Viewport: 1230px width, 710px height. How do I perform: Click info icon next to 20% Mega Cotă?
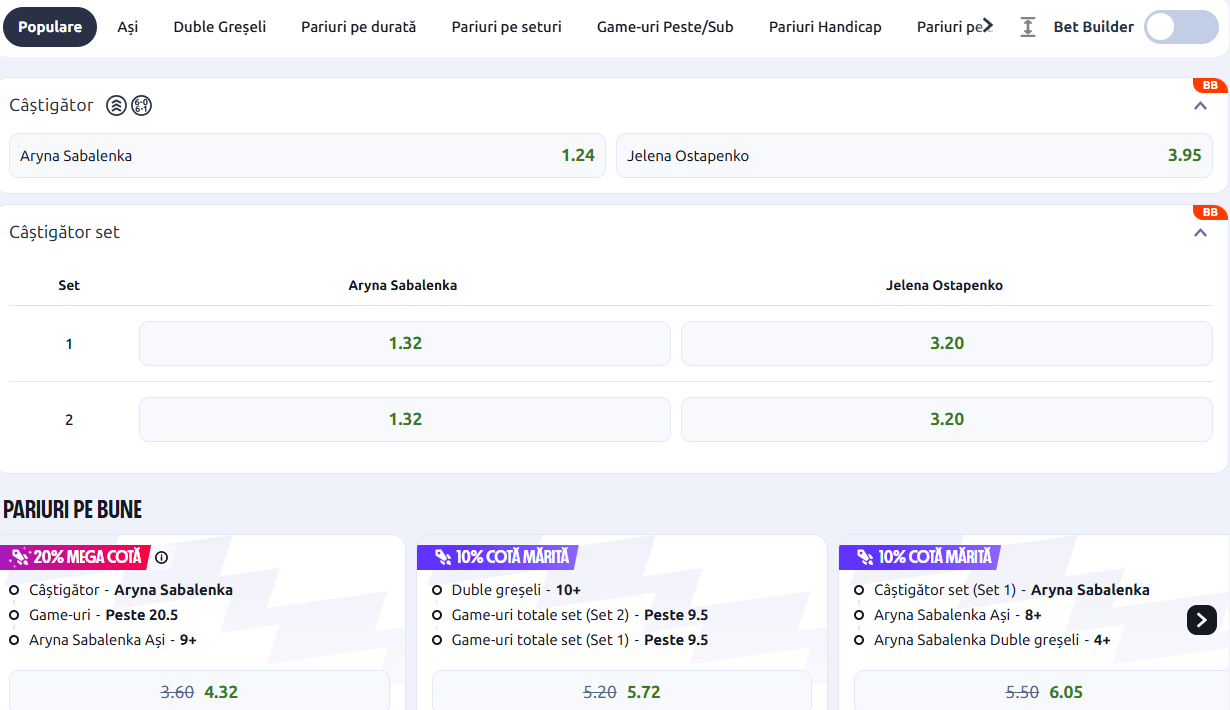pos(162,558)
